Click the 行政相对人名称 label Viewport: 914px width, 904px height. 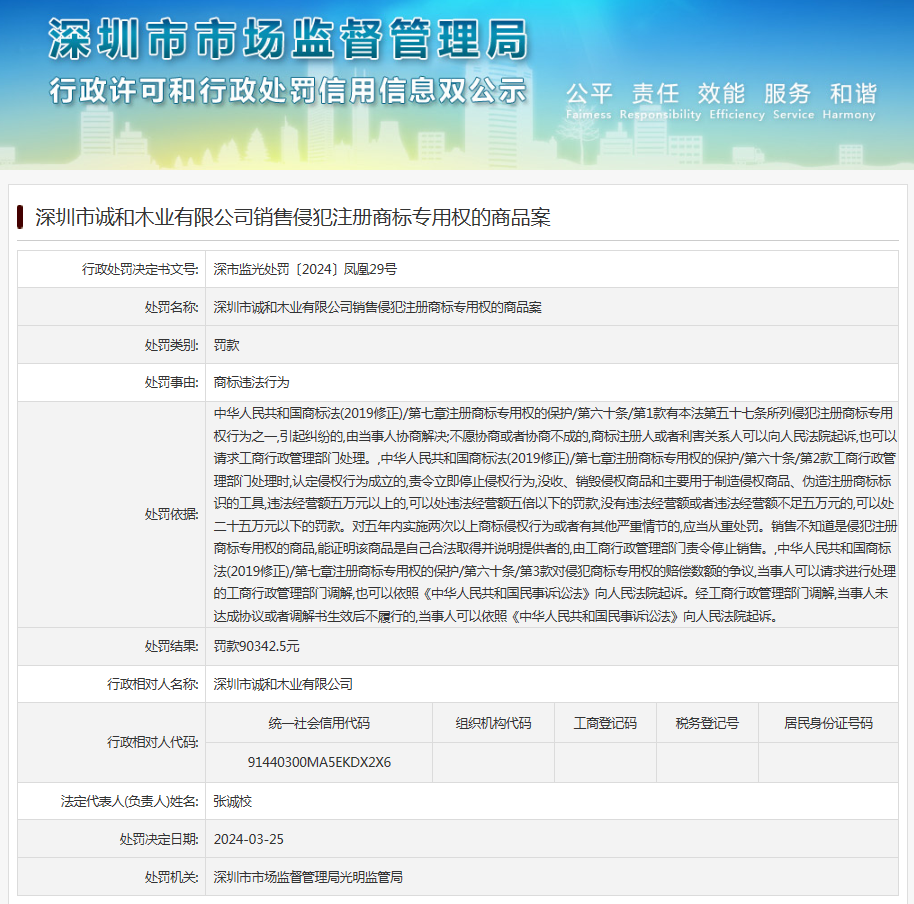(x=153, y=684)
